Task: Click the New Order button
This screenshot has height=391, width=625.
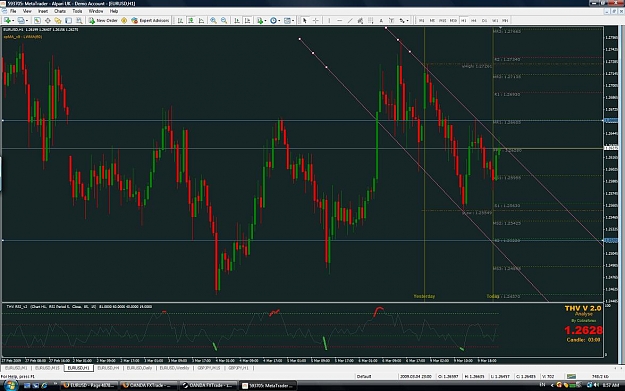Action: pos(103,20)
